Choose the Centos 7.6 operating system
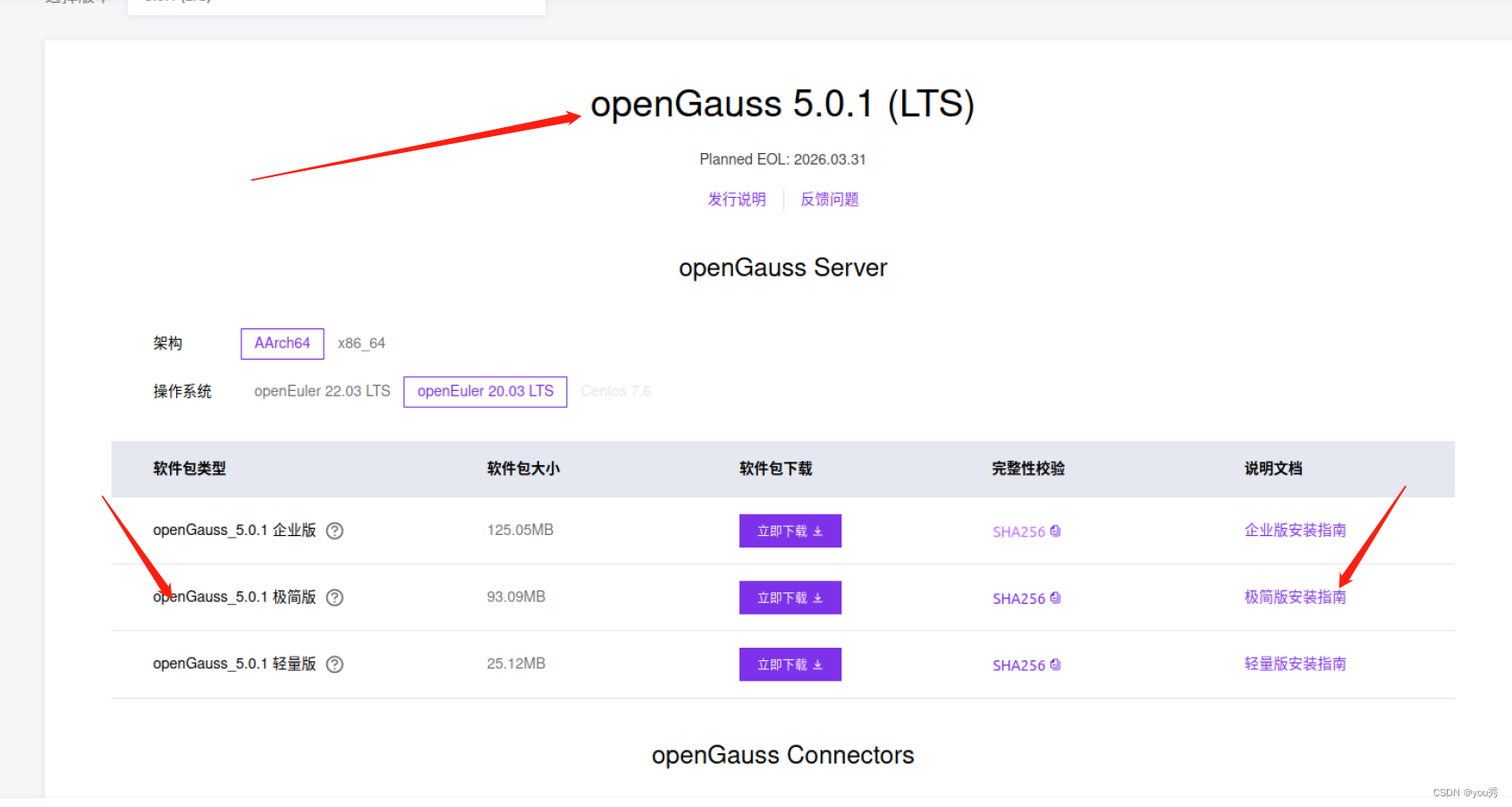Screen dimensions: 1512x807 (616, 392)
